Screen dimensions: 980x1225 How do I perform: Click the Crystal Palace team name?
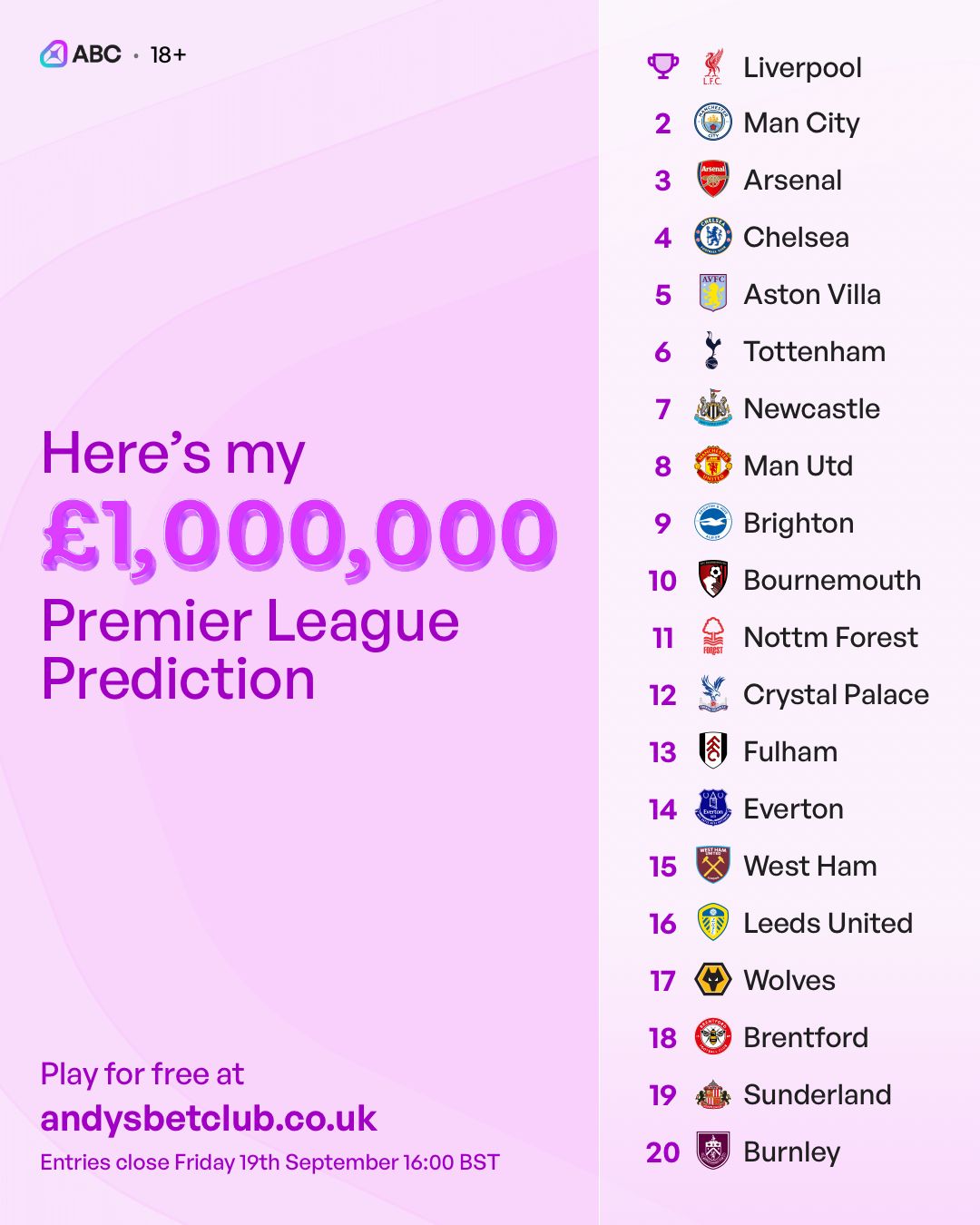point(836,695)
